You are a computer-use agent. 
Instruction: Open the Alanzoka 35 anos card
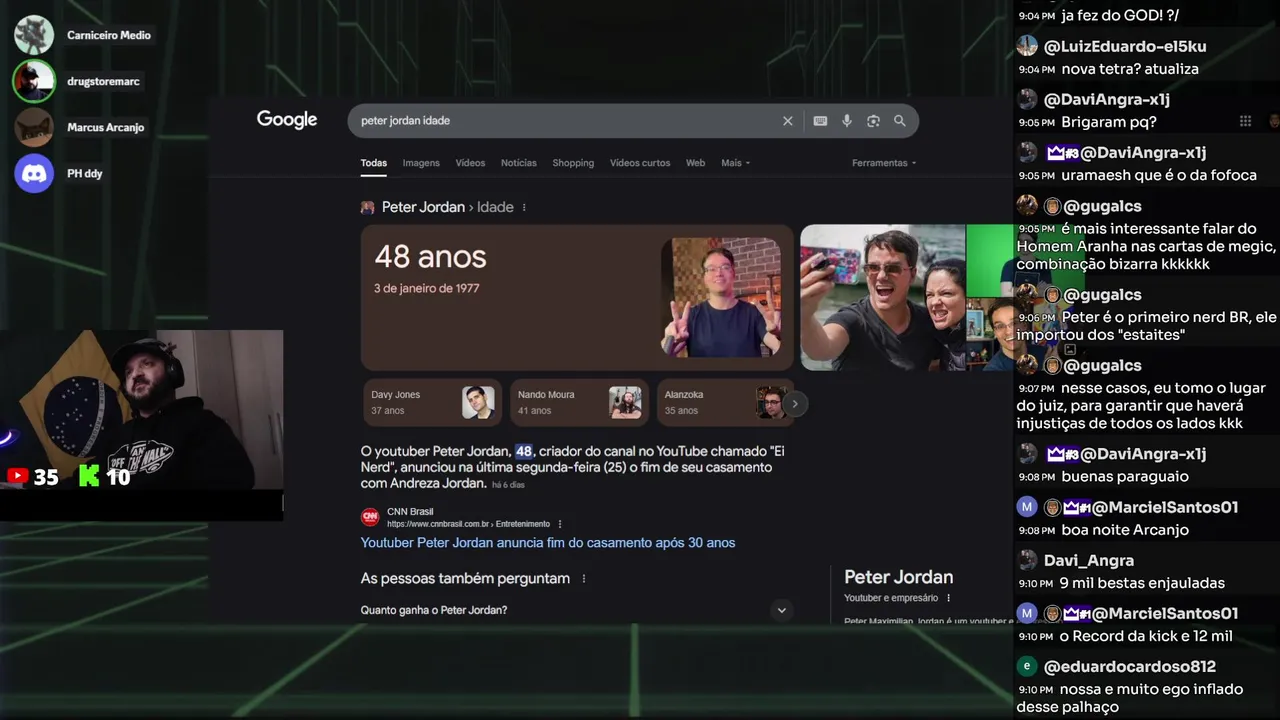click(x=726, y=402)
